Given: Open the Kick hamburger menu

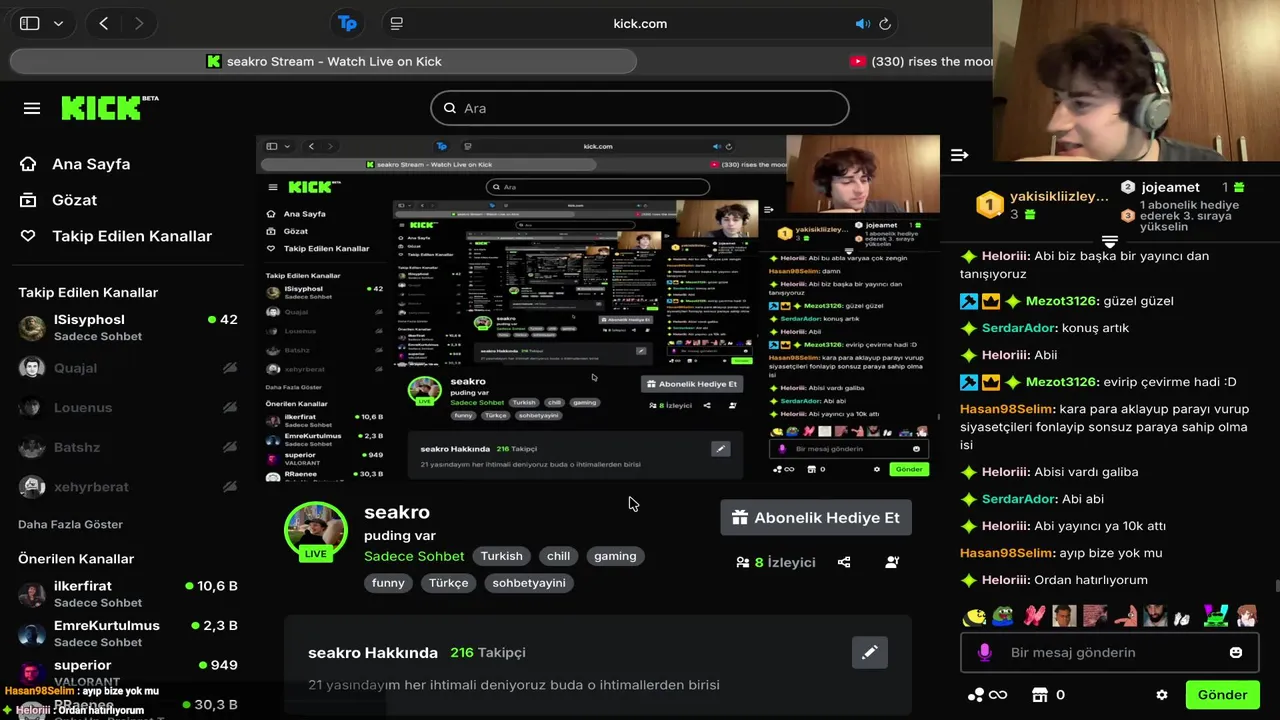Looking at the screenshot, I should [x=32, y=108].
